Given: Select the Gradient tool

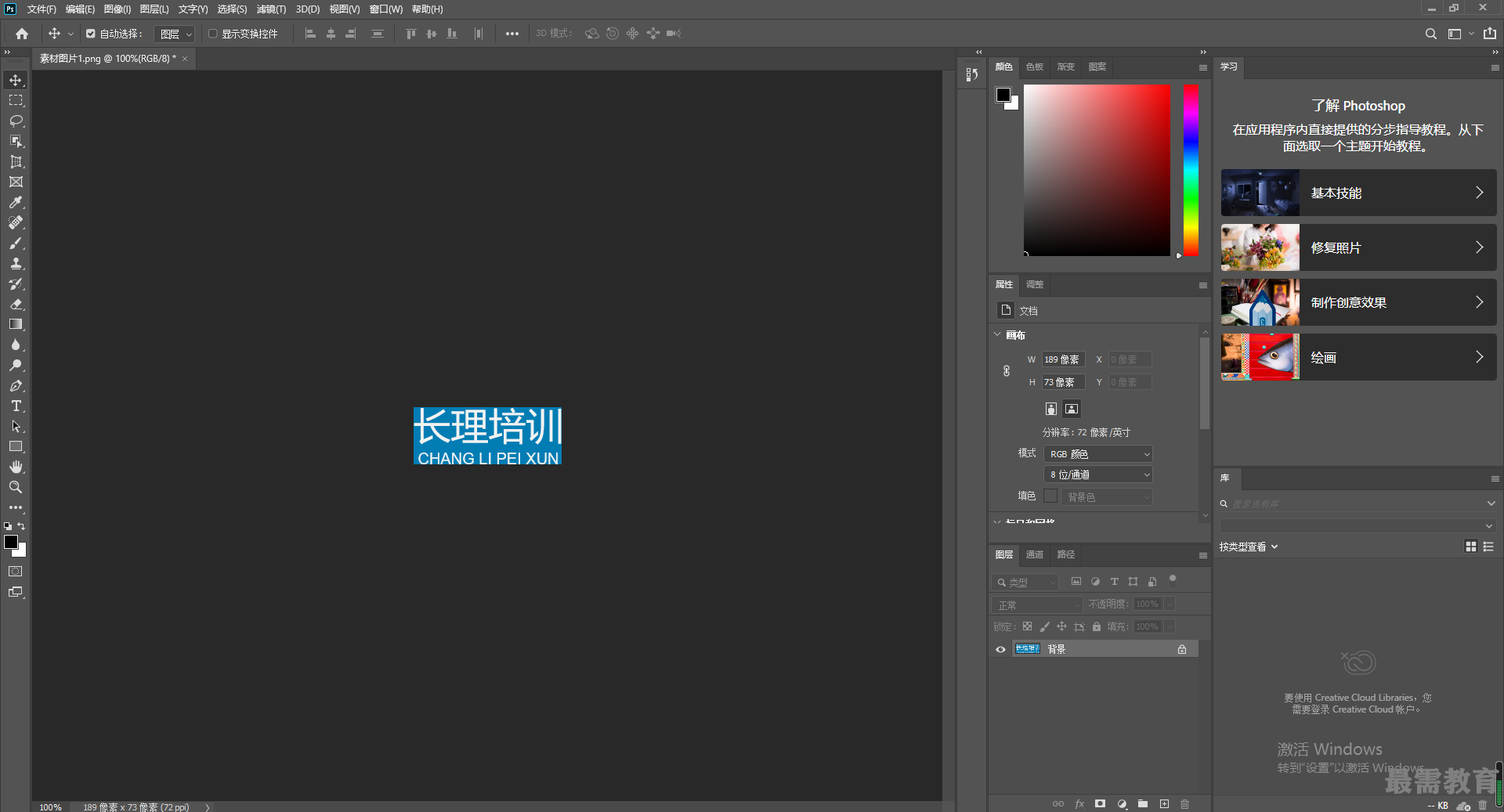Looking at the screenshot, I should (x=16, y=324).
